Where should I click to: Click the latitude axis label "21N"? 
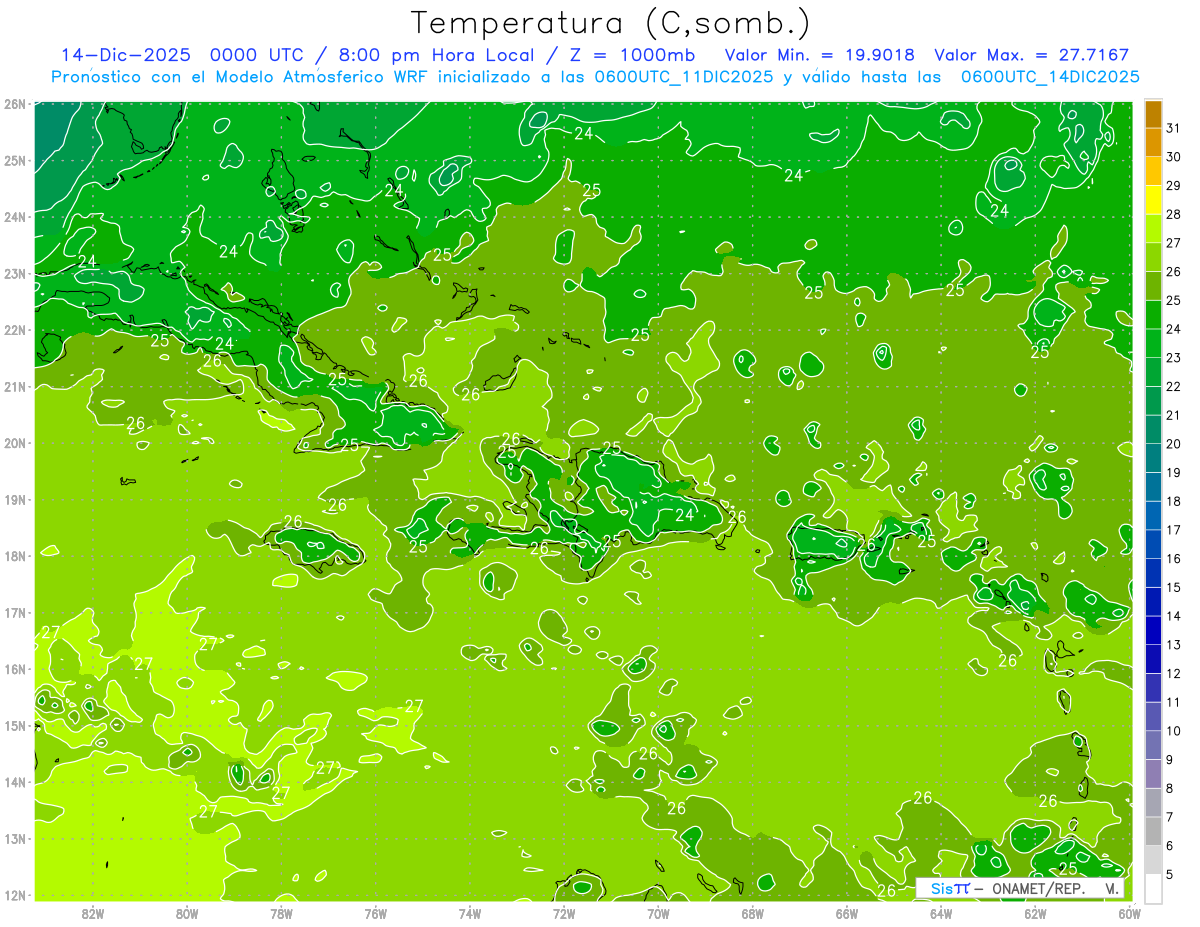15,387
